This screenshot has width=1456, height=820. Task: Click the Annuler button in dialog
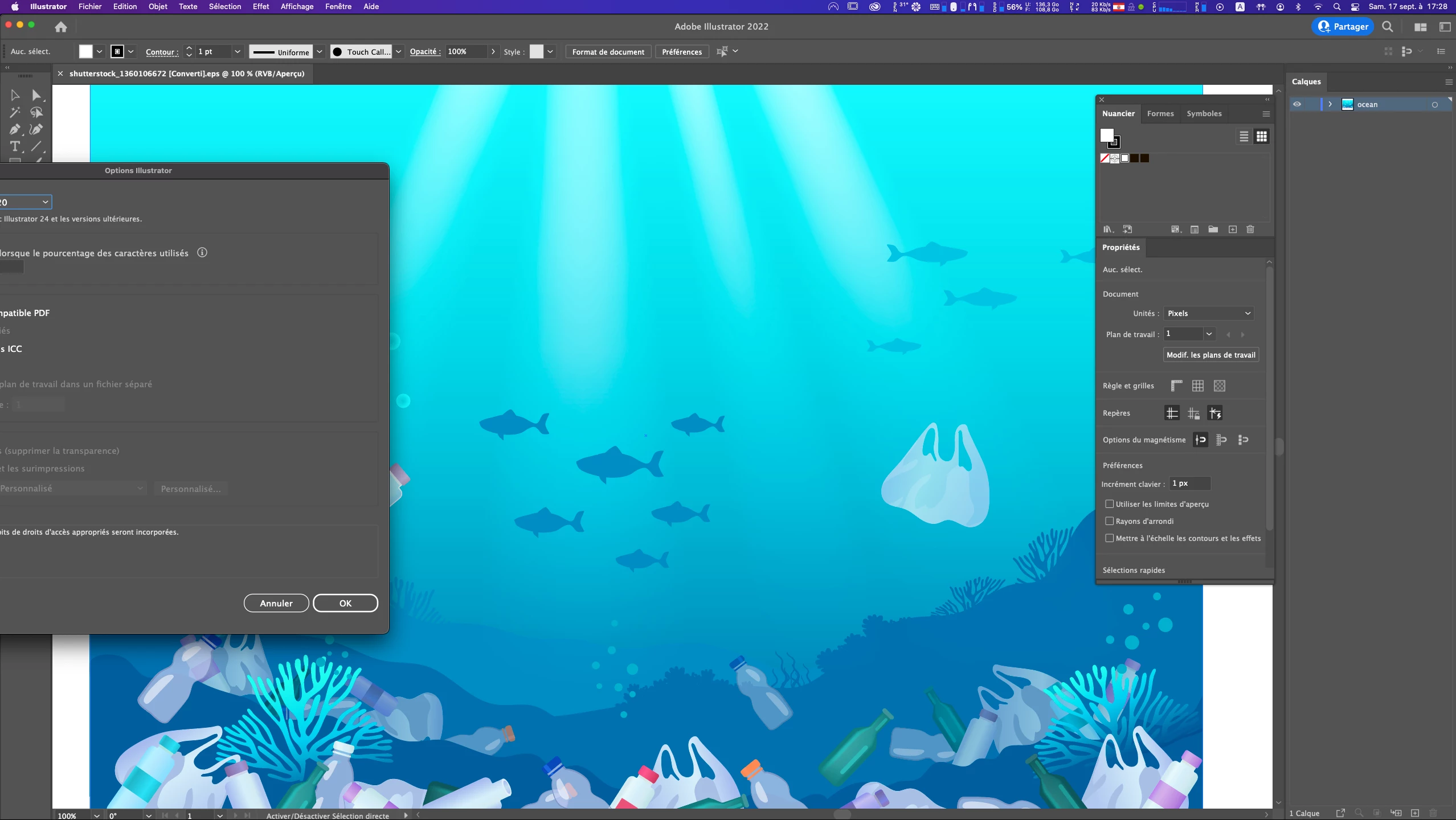click(276, 603)
